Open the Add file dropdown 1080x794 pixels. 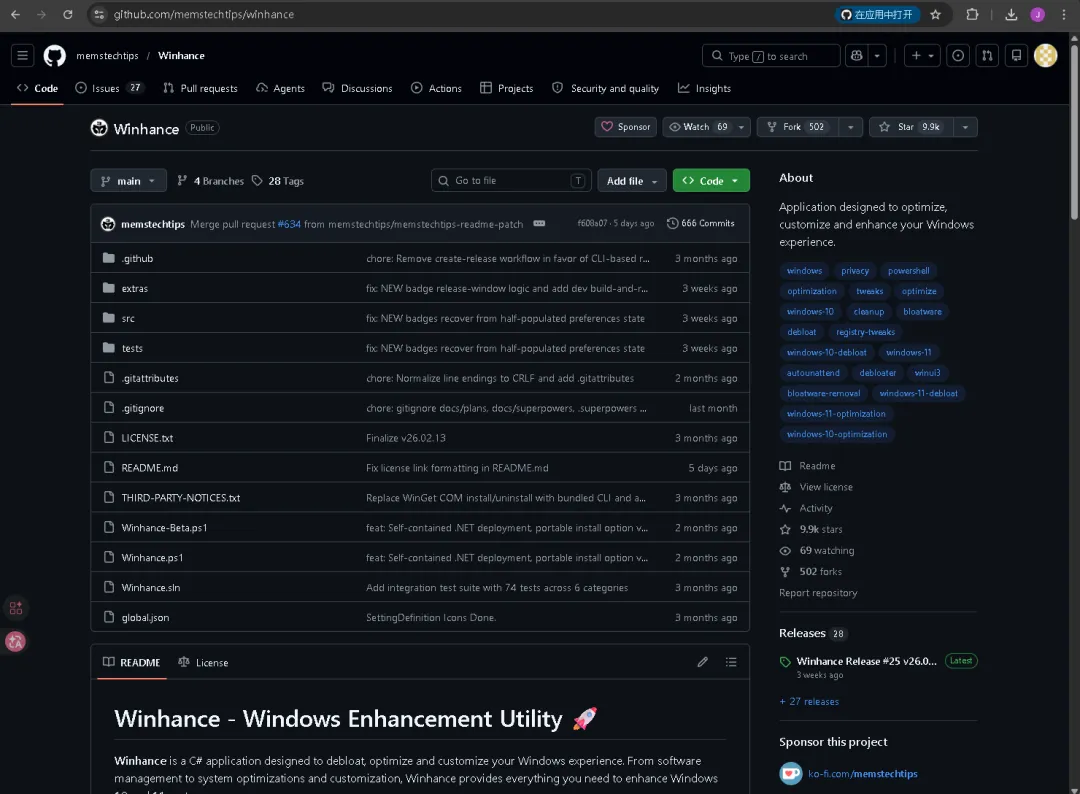click(x=632, y=181)
